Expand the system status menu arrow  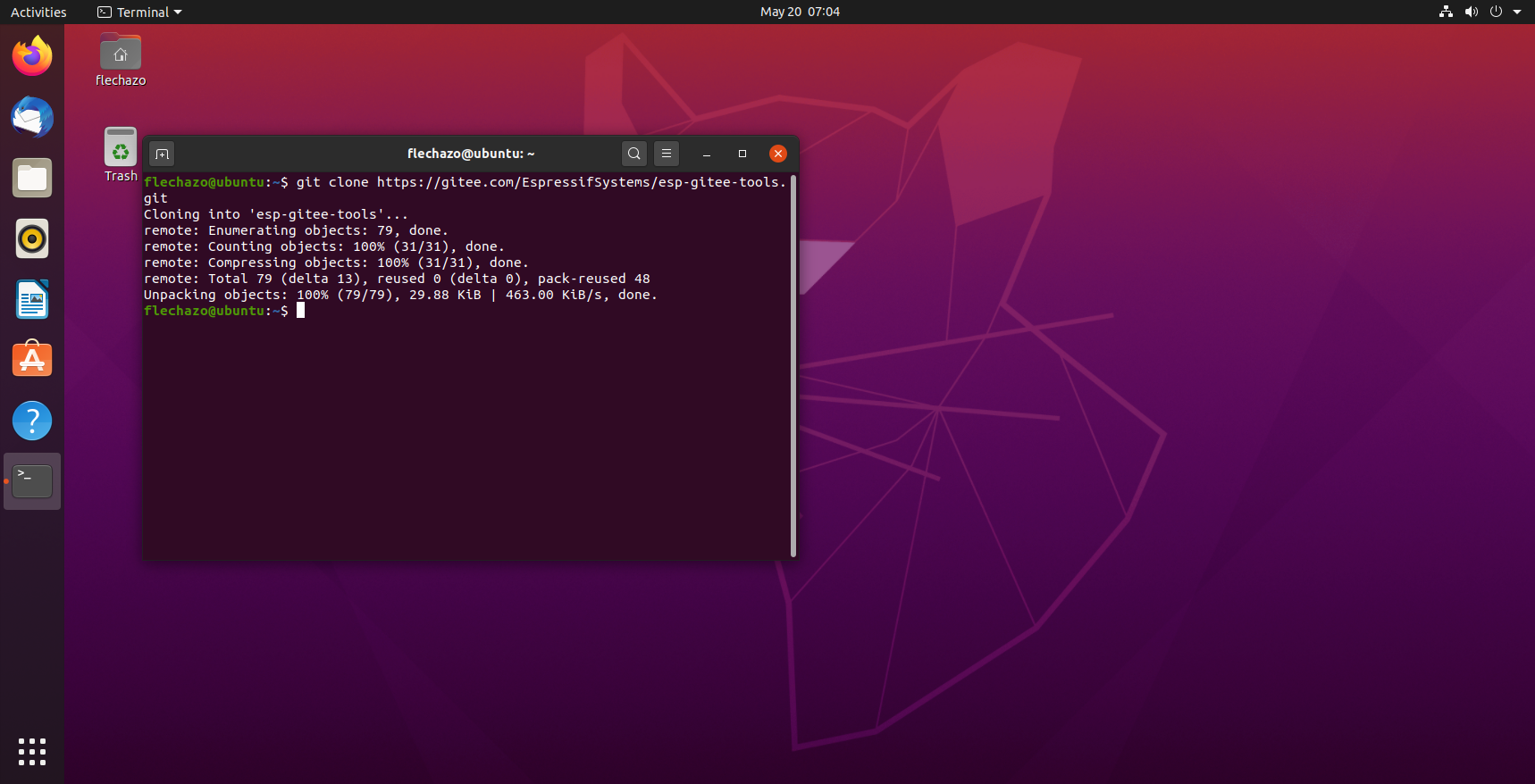(x=1517, y=12)
